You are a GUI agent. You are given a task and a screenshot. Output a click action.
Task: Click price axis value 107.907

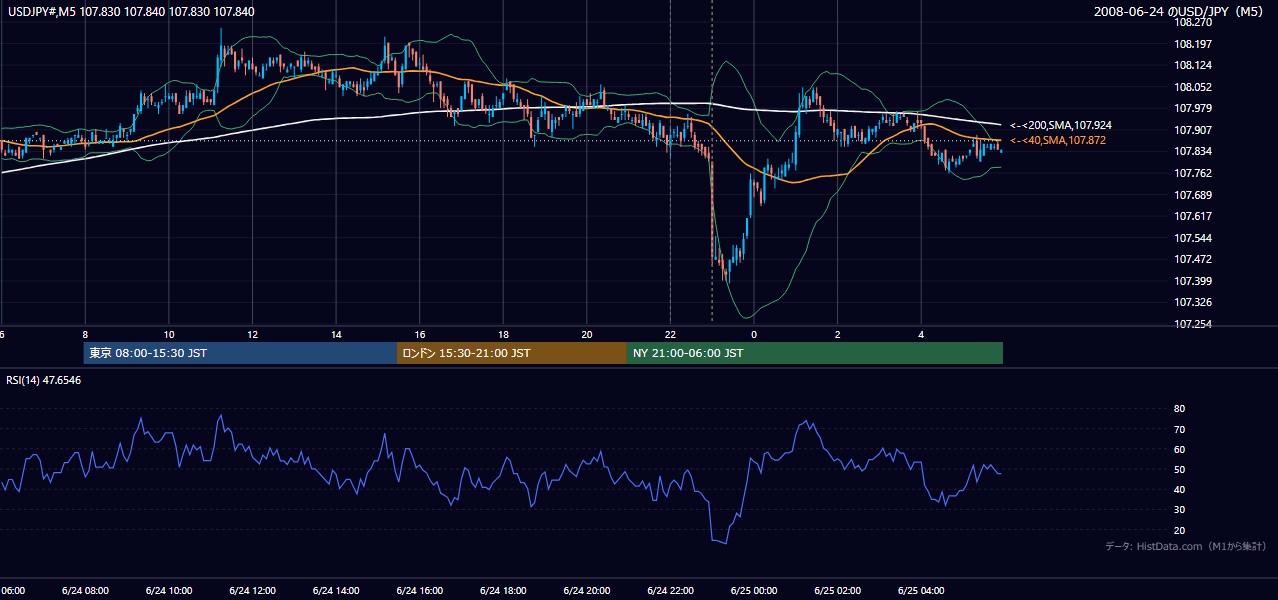(1193, 130)
